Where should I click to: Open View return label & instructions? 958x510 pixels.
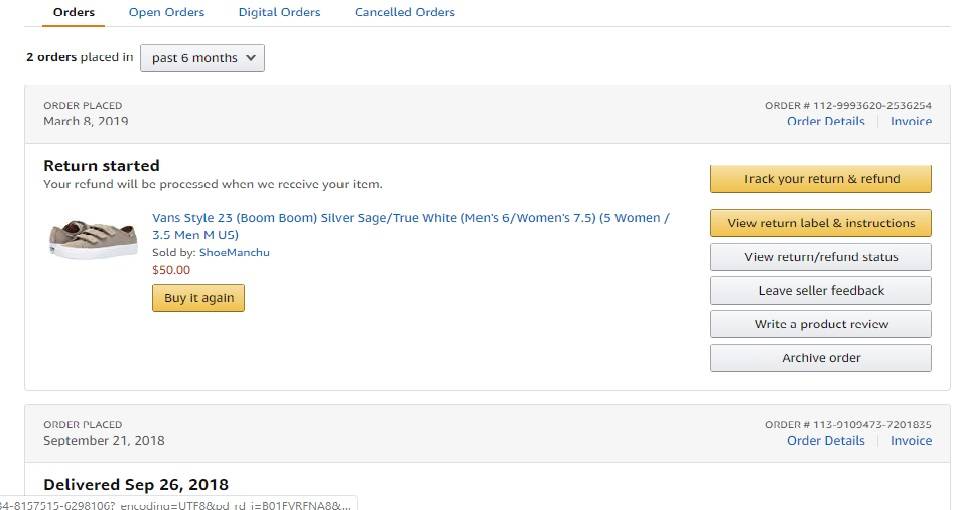pos(821,223)
